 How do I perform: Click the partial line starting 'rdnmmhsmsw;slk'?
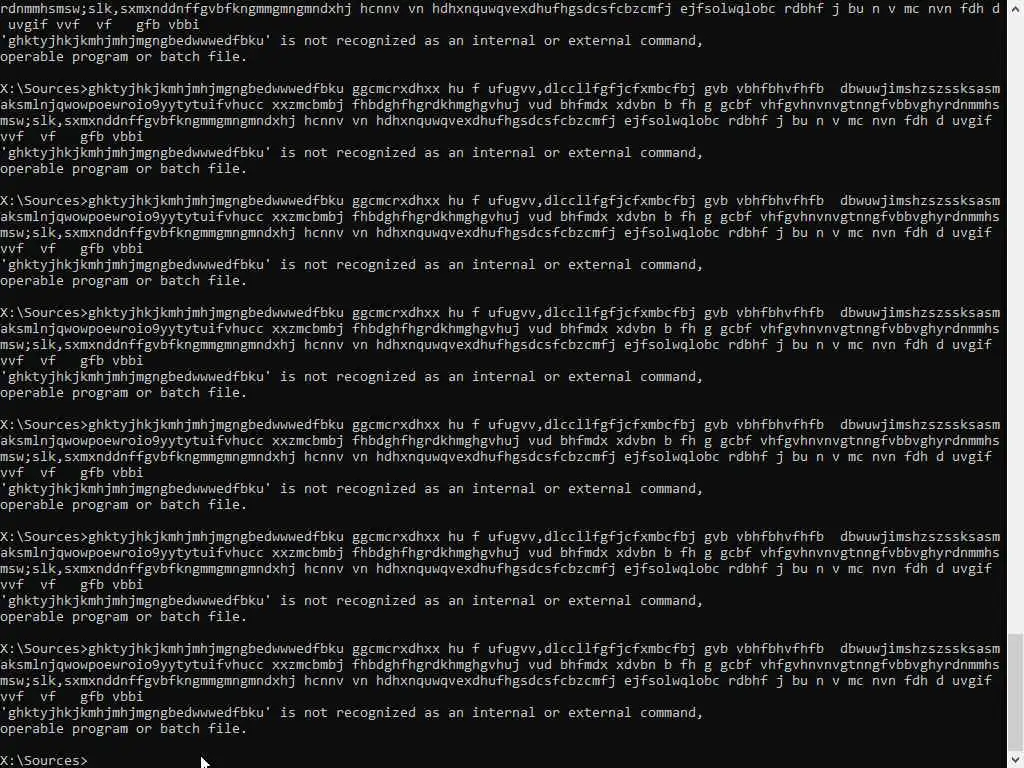tap(500, 9)
